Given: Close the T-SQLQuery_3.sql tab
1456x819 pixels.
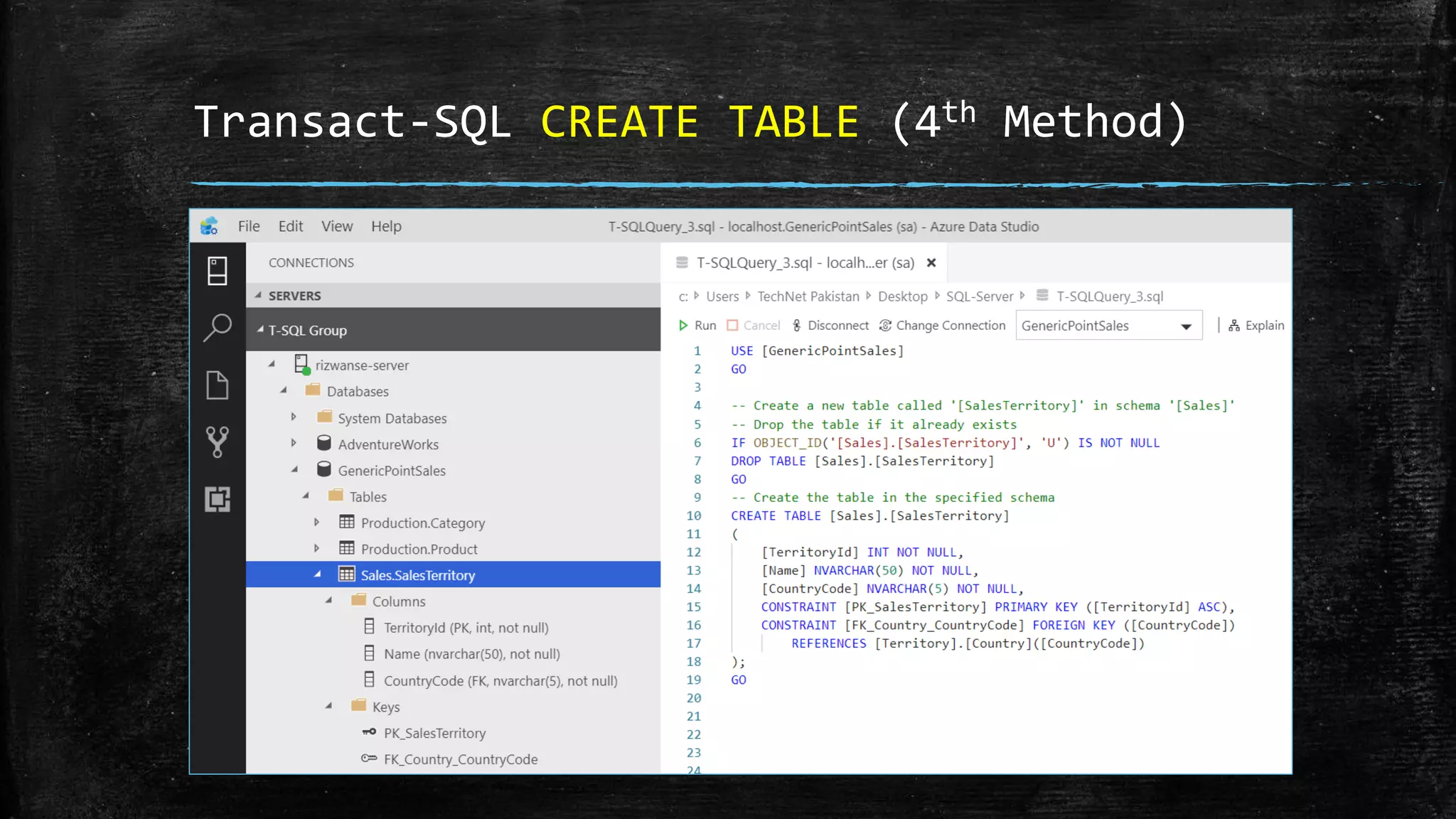Looking at the screenshot, I should click(931, 262).
